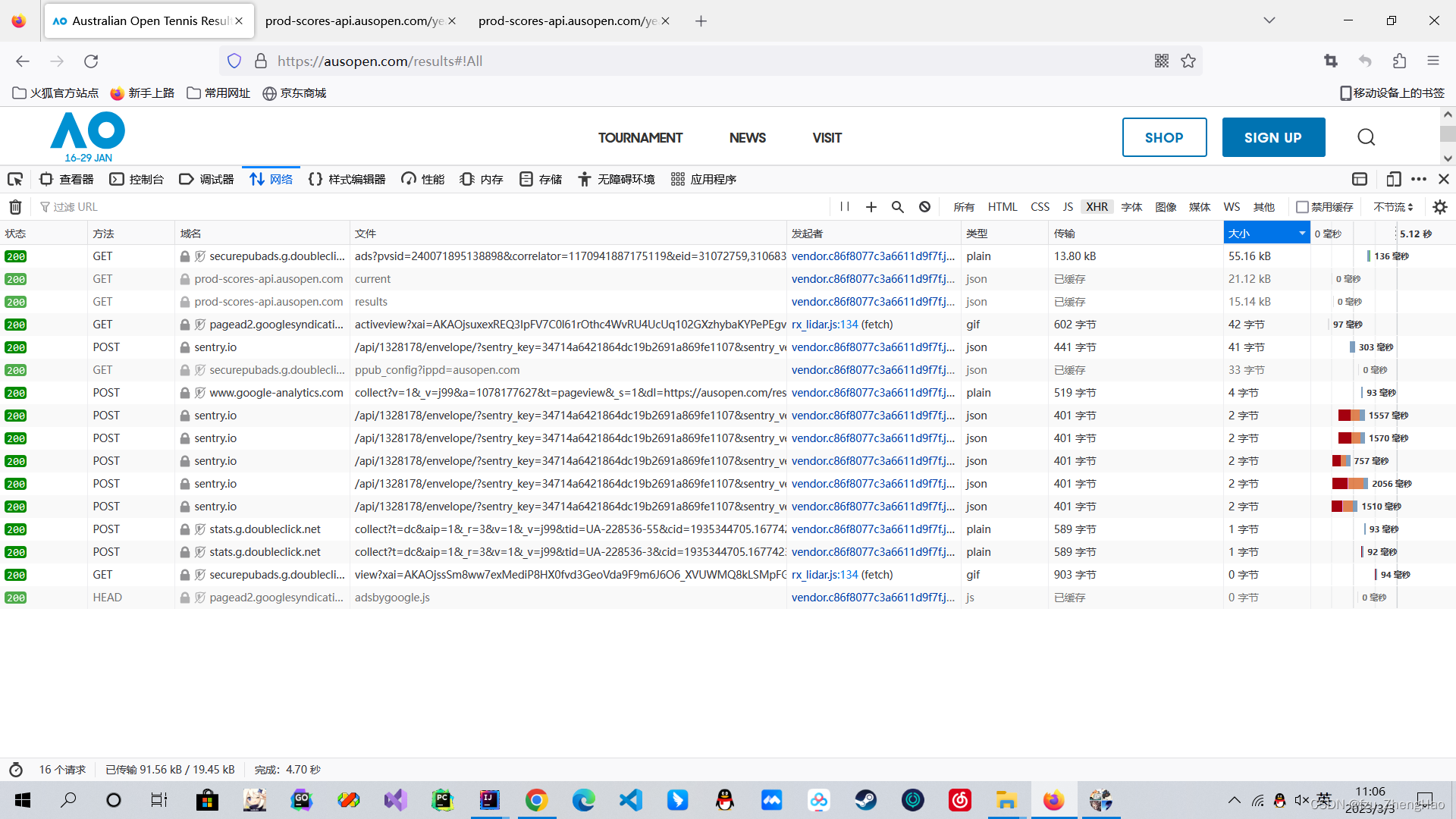Pause network recording
Image resolution: width=1456 pixels, height=819 pixels.
click(x=845, y=207)
